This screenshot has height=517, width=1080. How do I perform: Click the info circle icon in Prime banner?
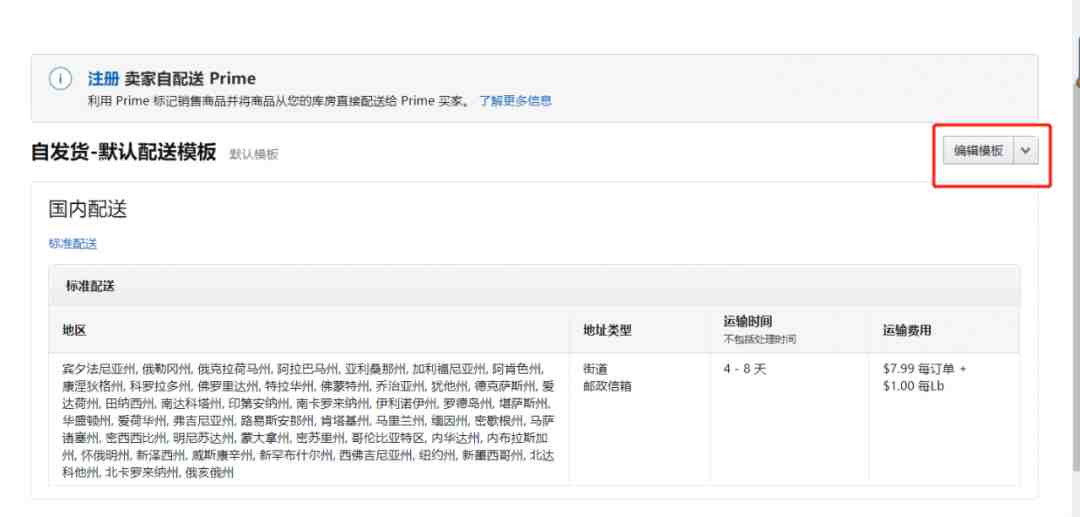[60, 78]
